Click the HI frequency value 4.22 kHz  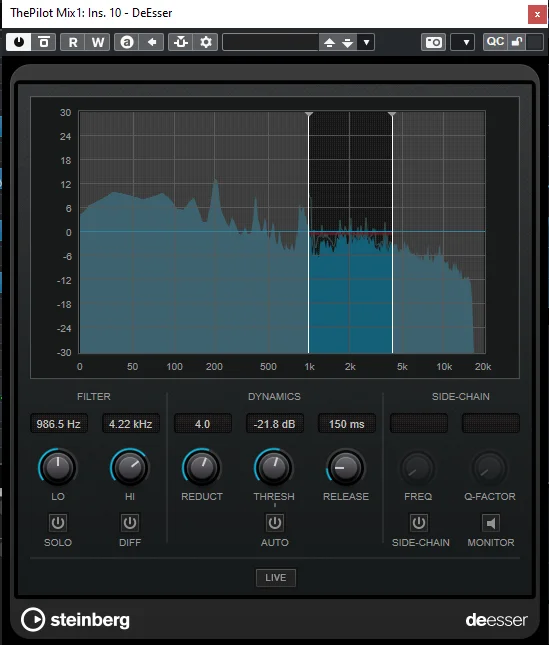point(131,424)
